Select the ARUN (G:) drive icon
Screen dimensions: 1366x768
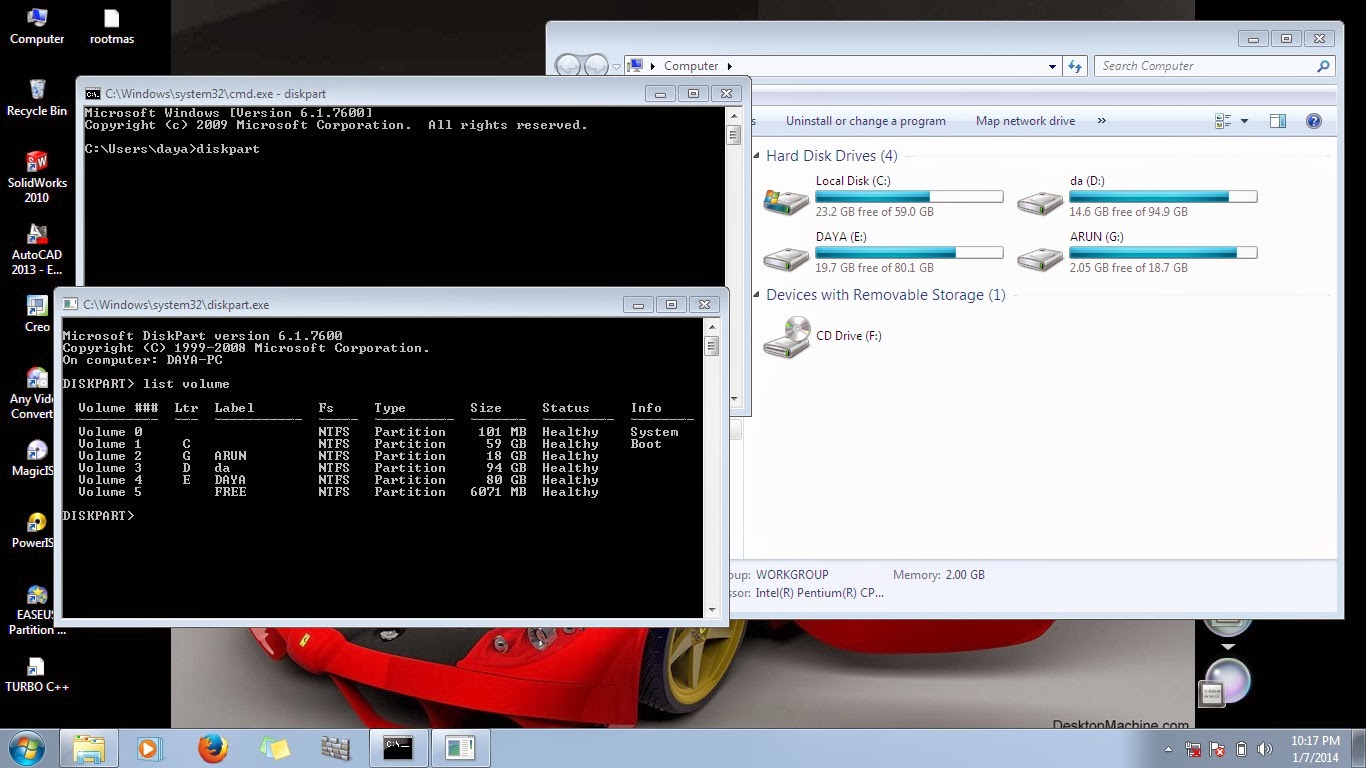1040,257
